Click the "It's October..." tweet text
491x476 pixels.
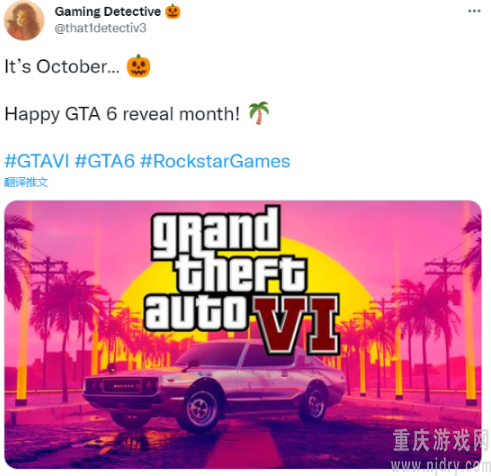coord(62,66)
